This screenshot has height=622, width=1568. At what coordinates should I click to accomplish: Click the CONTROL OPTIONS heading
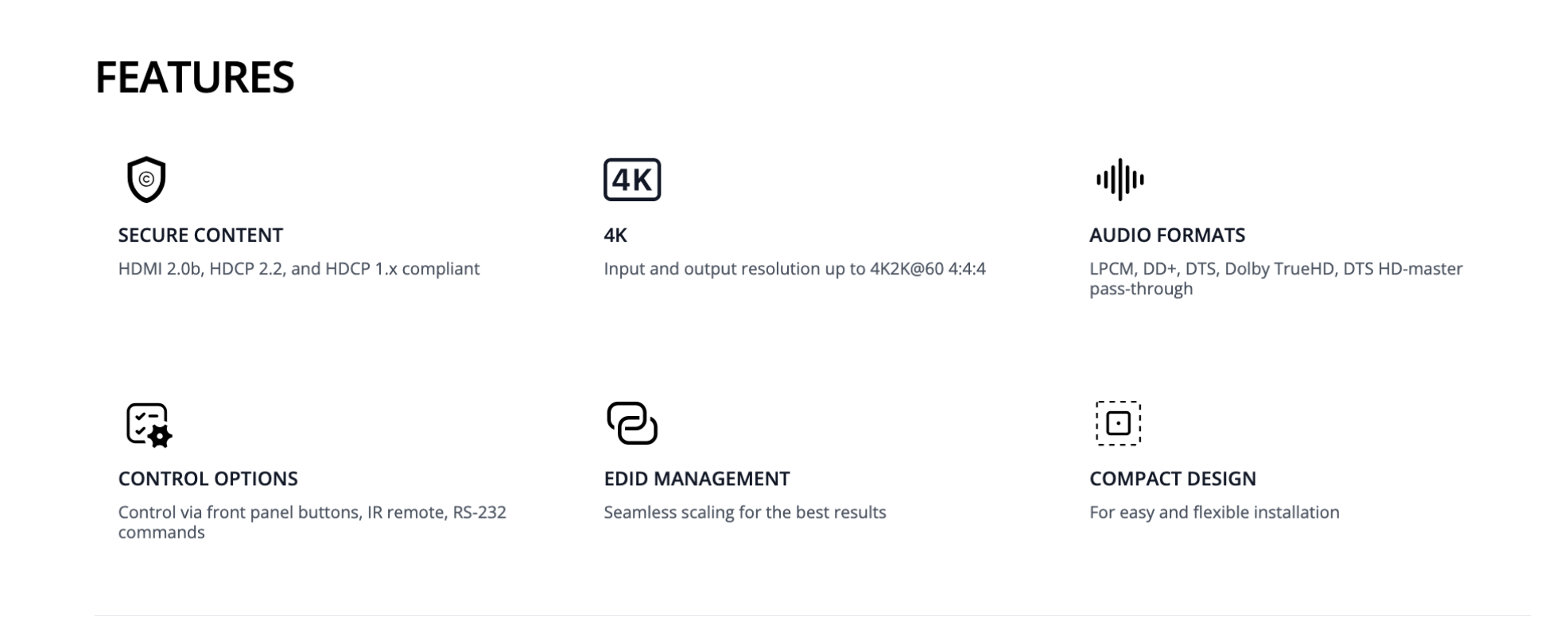(208, 479)
